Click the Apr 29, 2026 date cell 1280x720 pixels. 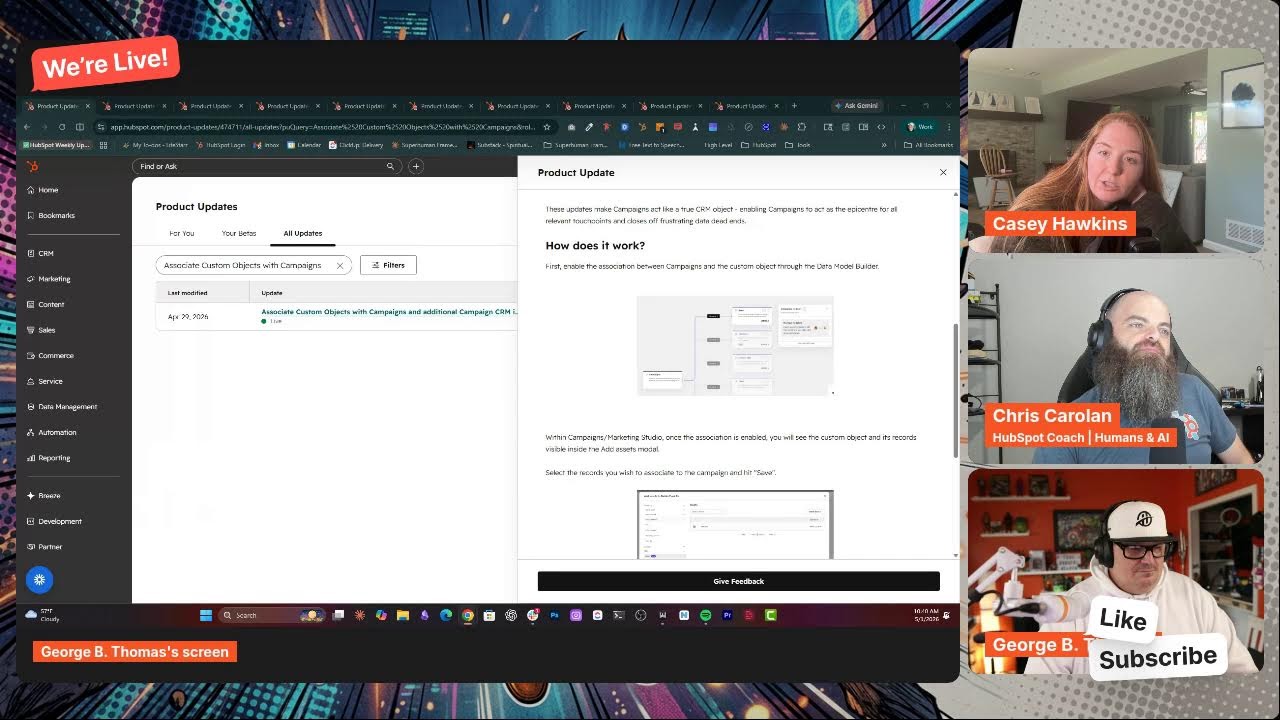coord(188,316)
